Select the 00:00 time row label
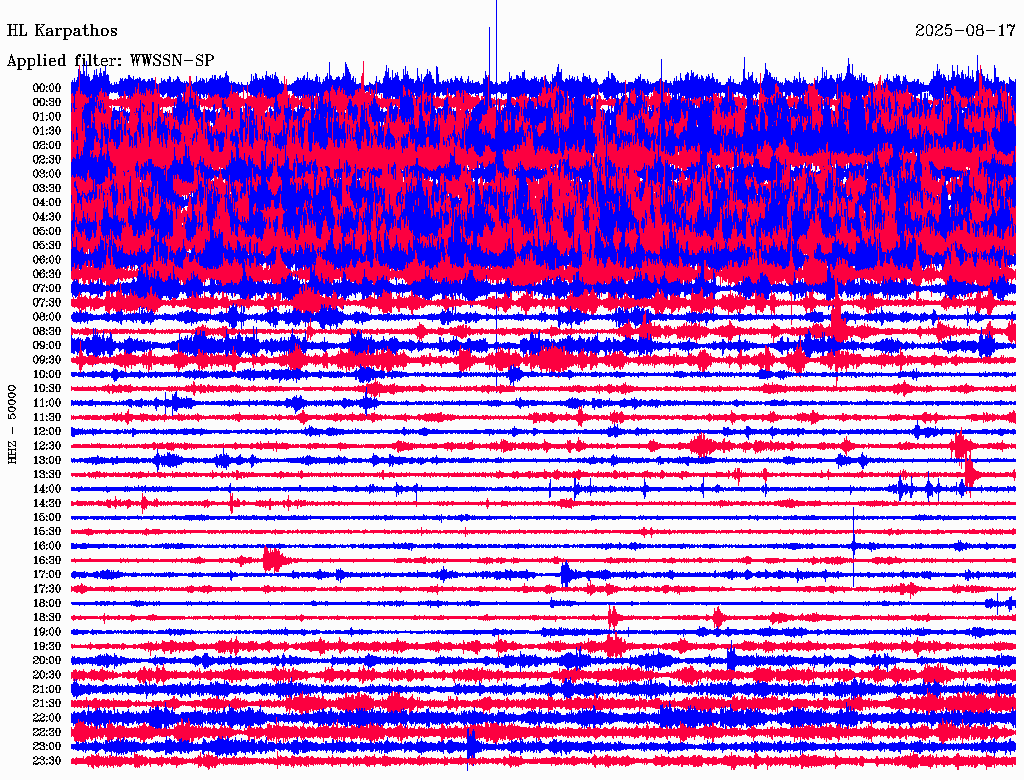 (x=47, y=88)
